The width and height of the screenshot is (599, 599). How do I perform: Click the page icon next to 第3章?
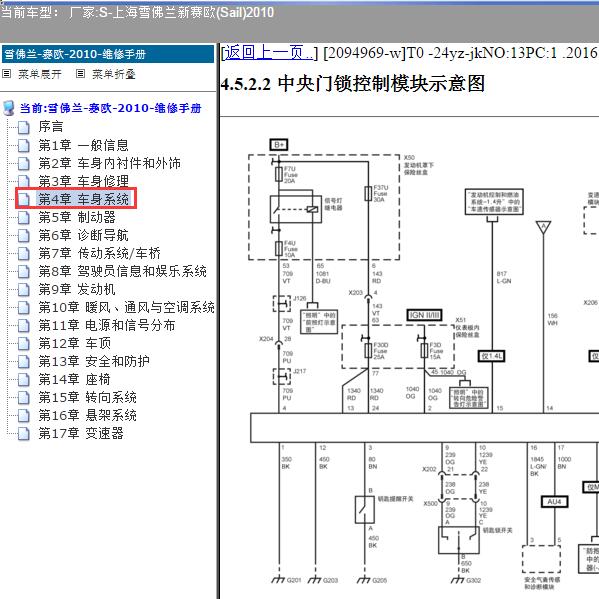click(24, 181)
